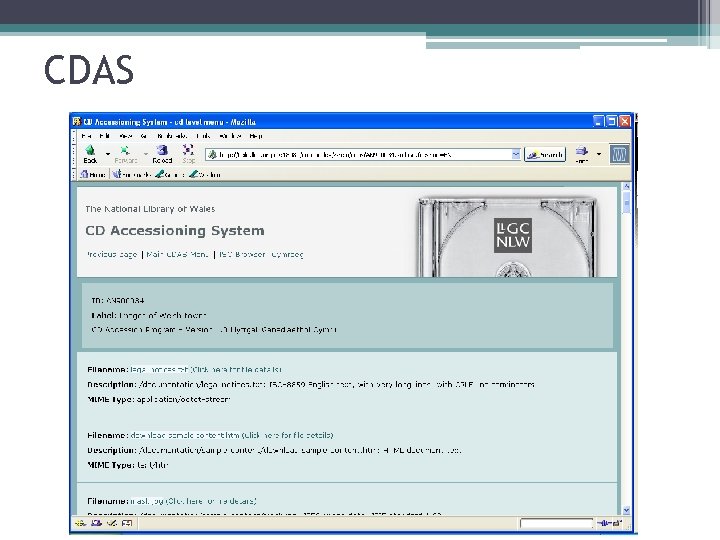Open download sample content.htm details link
Viewport: 720px width, 540px height.
point(232,435)
